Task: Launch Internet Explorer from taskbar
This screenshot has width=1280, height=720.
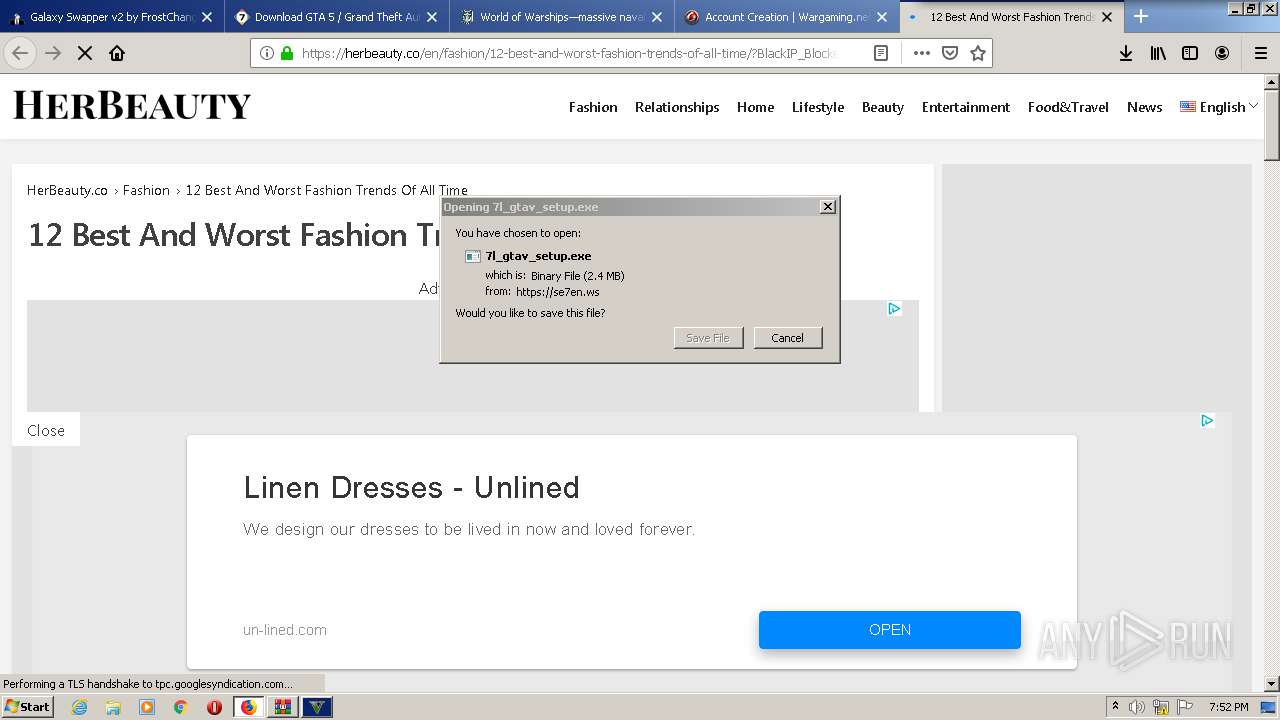Action: coord(79,707)
